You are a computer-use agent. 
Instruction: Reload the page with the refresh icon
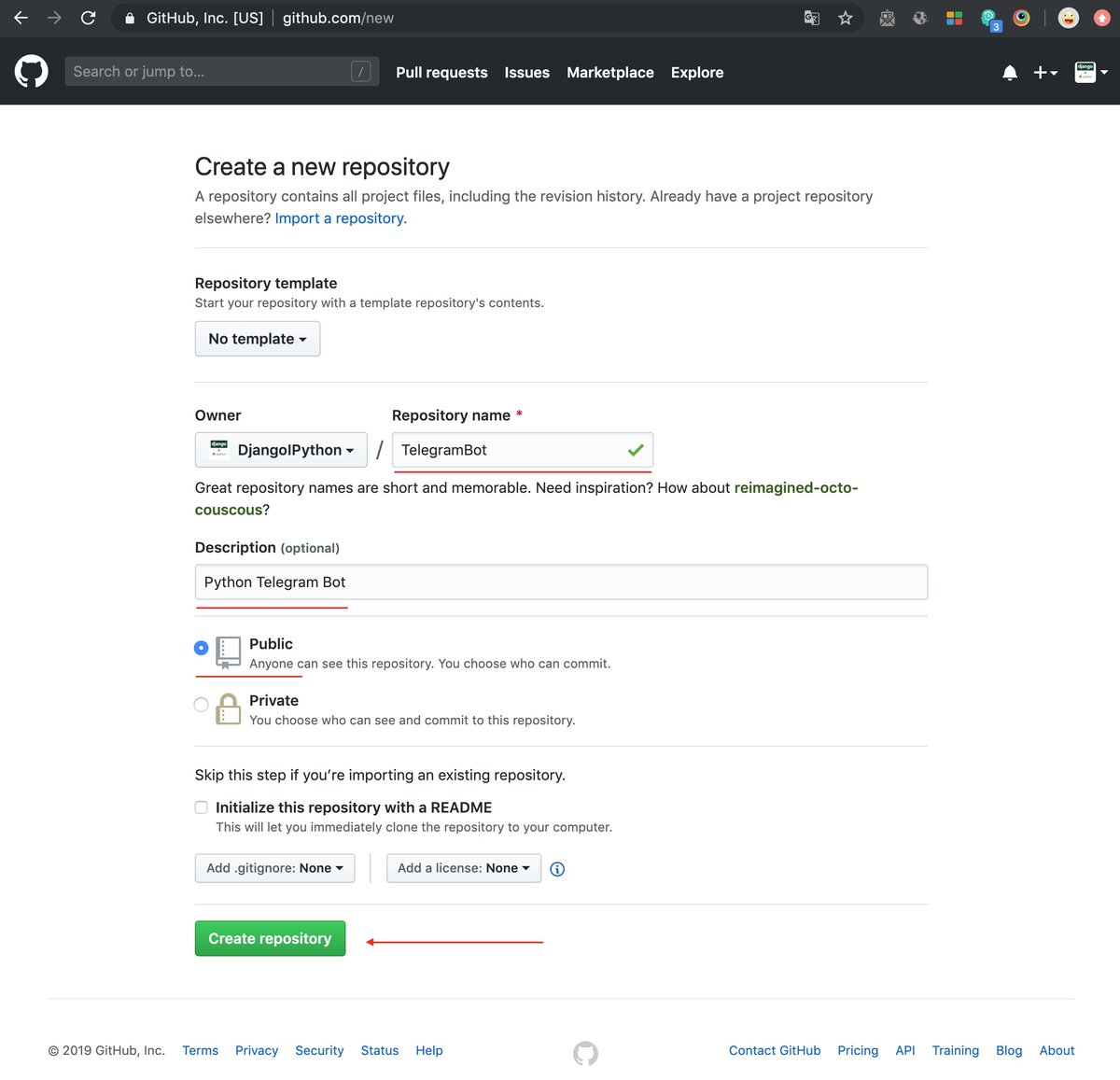[88, 18]
